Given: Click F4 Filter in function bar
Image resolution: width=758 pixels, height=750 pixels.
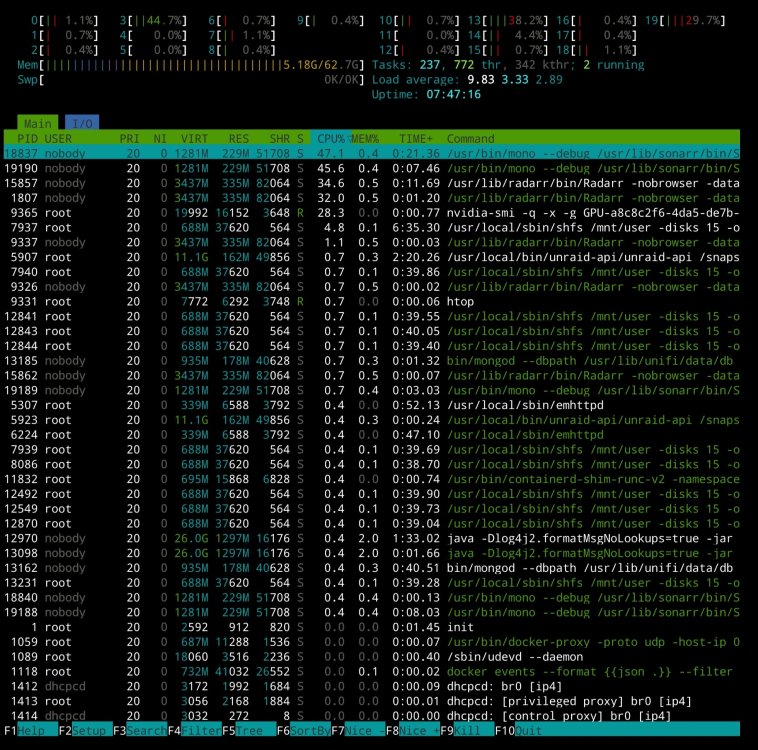Looking at the screenshot, I should [195, 730].
